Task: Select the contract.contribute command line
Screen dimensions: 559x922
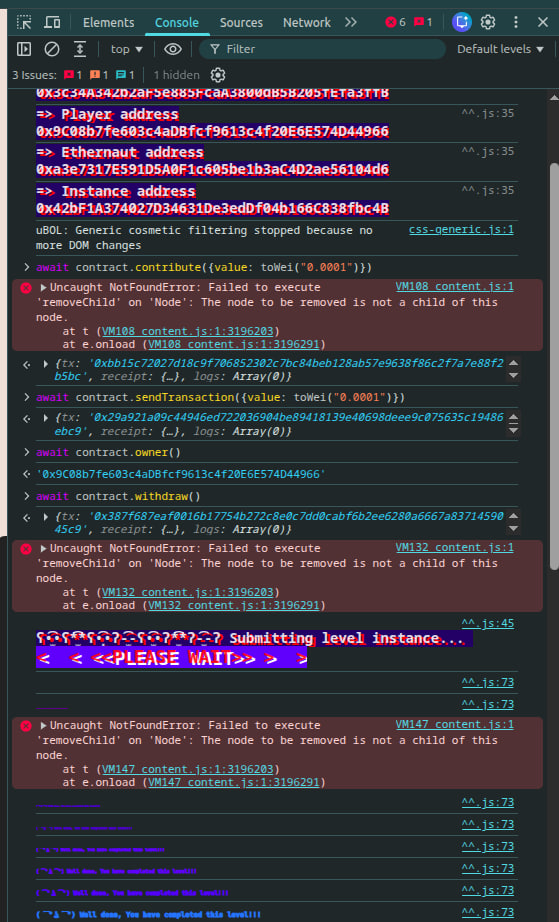Action: click(204, 268)
